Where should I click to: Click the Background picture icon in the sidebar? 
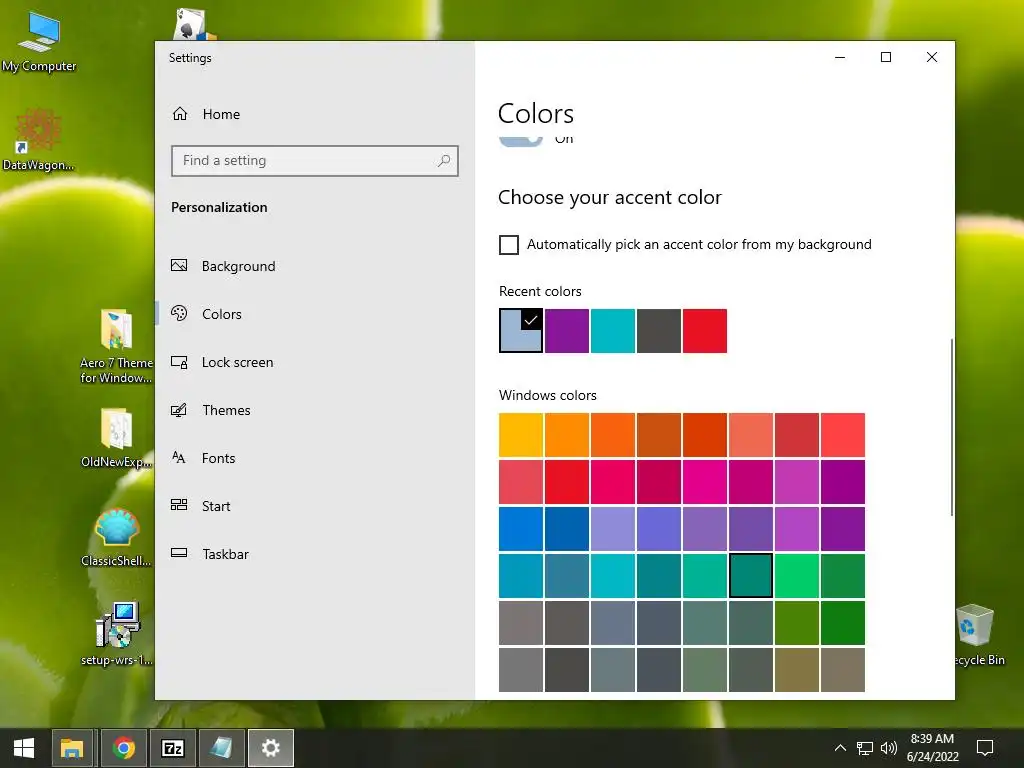pos(179,265)
